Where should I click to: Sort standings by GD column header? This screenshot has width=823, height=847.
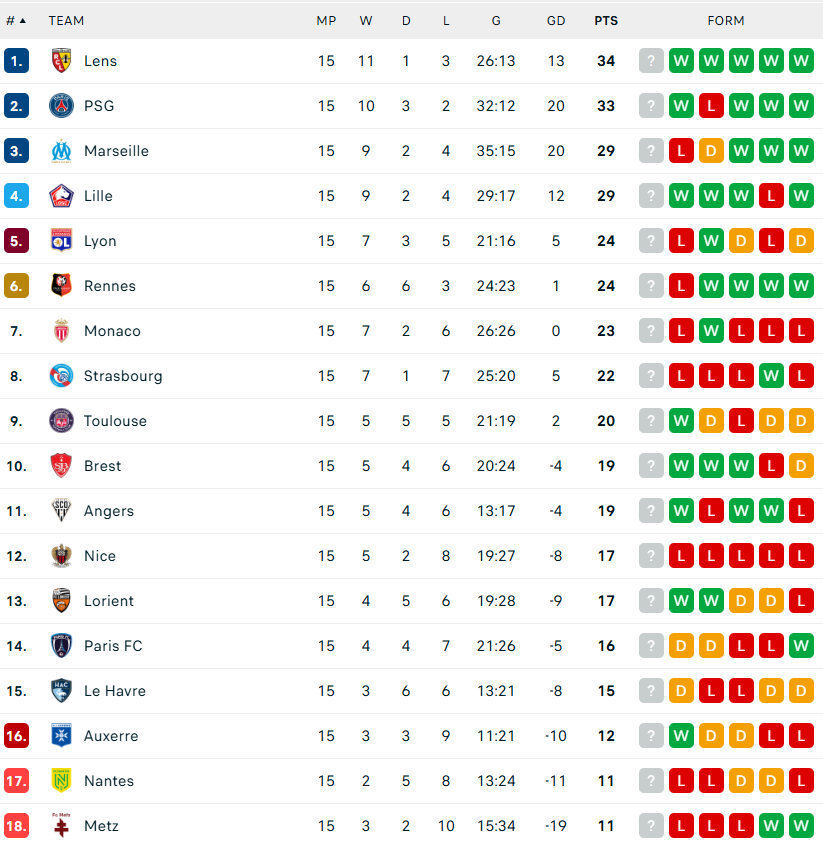point(556,20)
